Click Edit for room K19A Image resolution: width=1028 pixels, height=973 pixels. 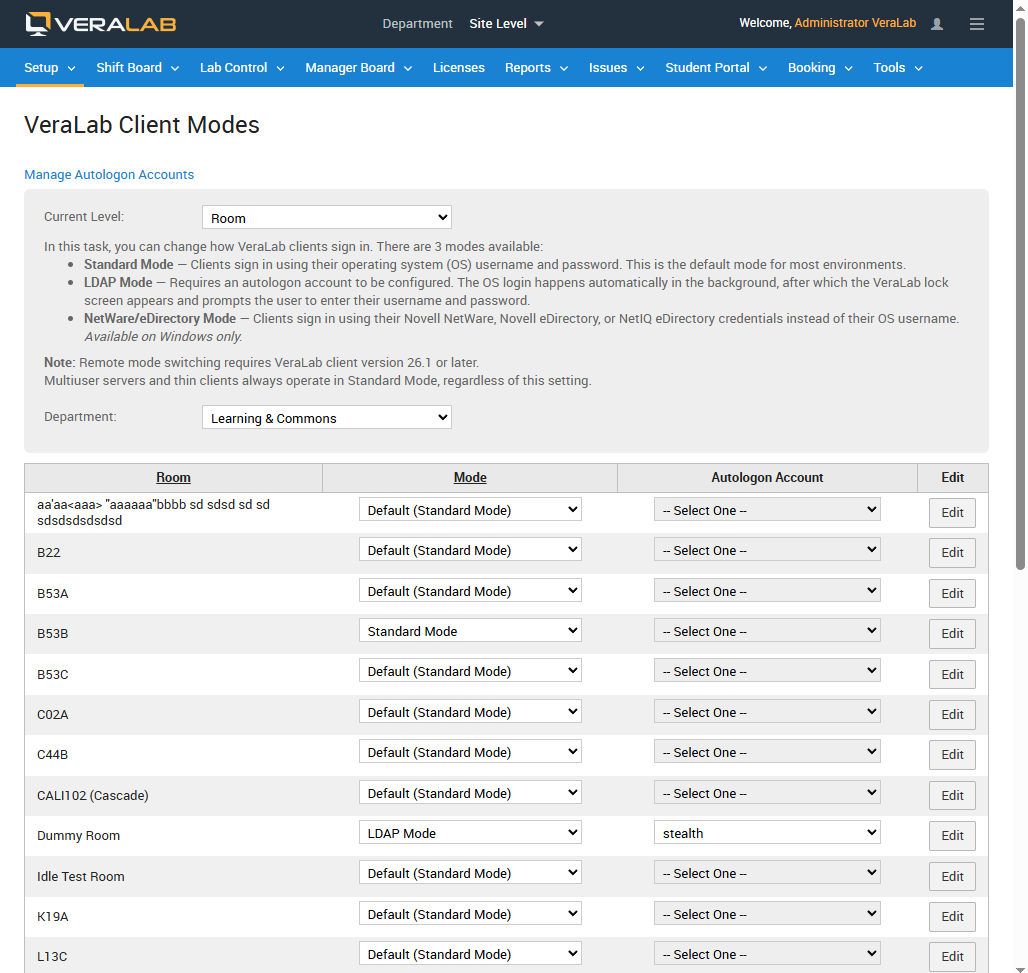[952, 917]
